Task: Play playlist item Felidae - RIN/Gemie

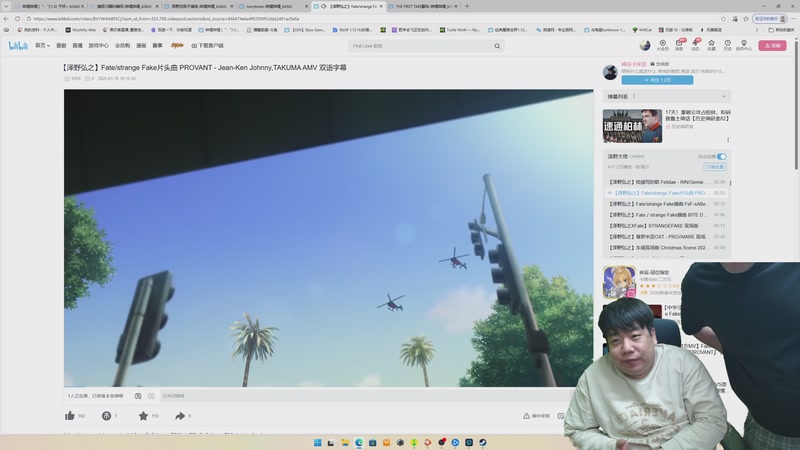Action: pyautogui.click(x=666, y=182)
